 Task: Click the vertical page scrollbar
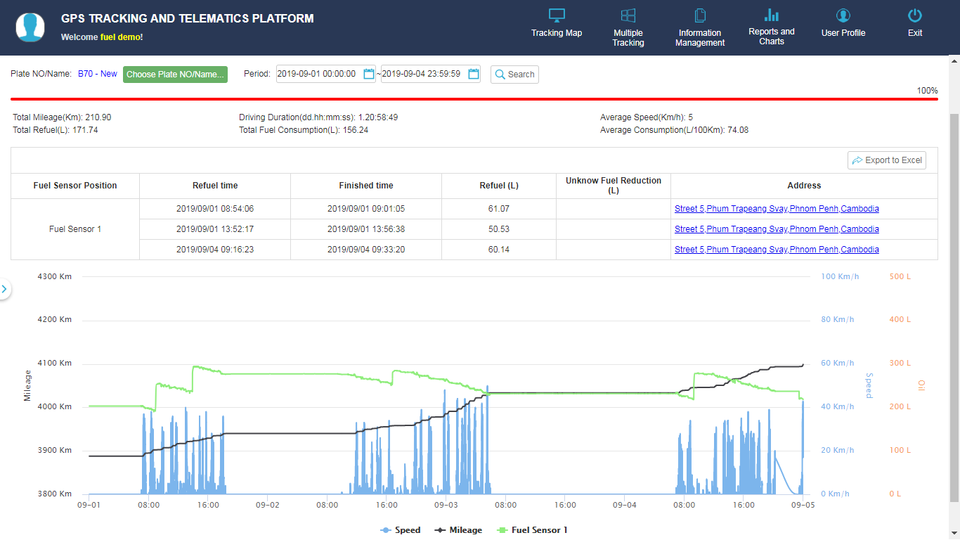(953, 300)
